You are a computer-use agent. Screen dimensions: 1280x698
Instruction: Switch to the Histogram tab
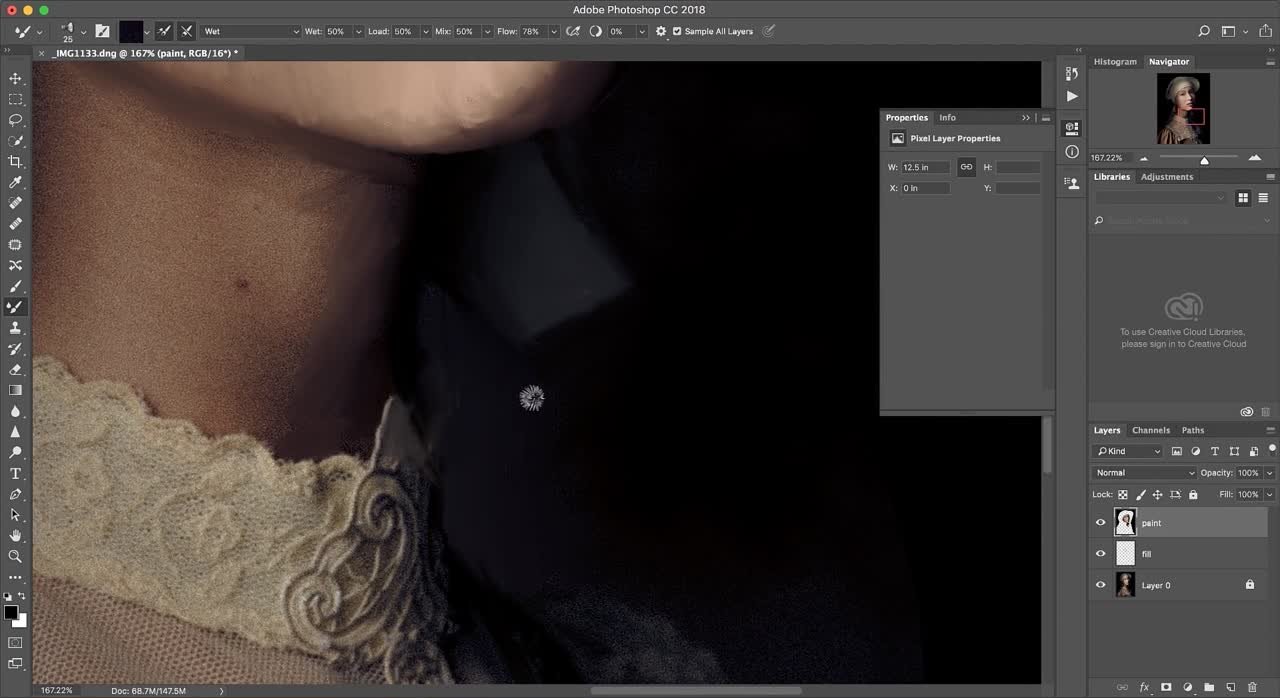click(1115, 61)
